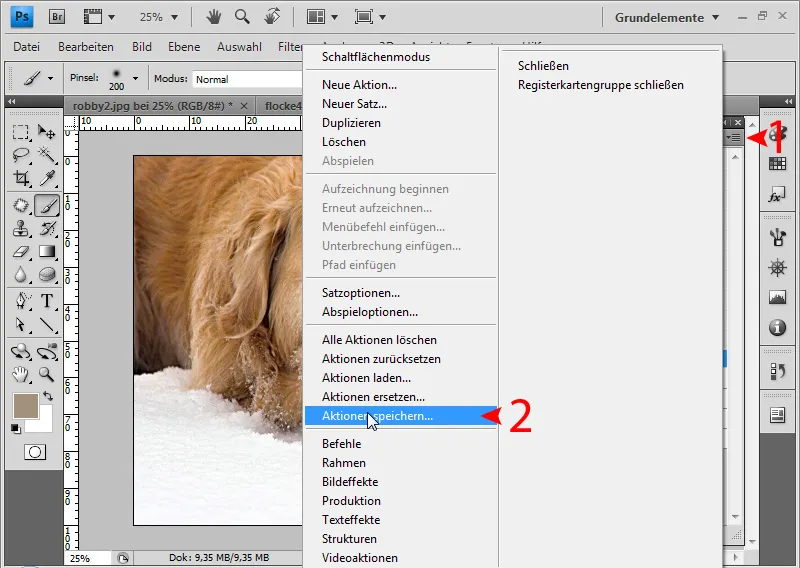Select the Brush tool in toolbox
Screen dimensions: 800x568
(47, 205)
